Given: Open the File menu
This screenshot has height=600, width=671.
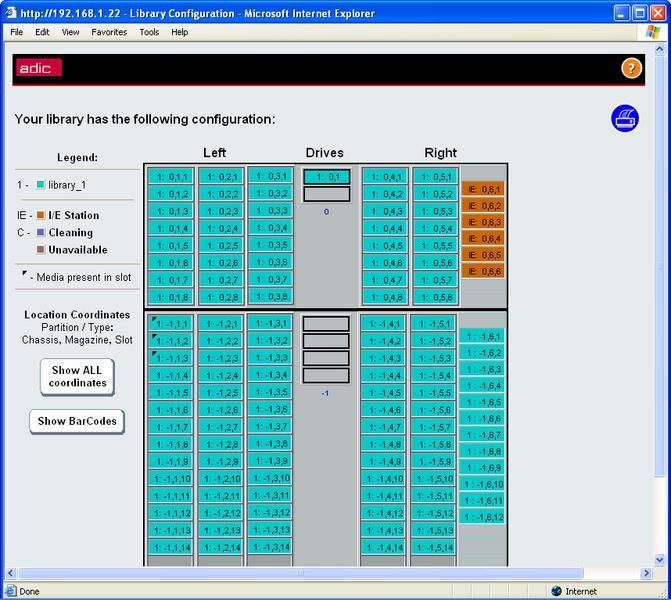Looking at the screenshot, I should coord(17,32).
